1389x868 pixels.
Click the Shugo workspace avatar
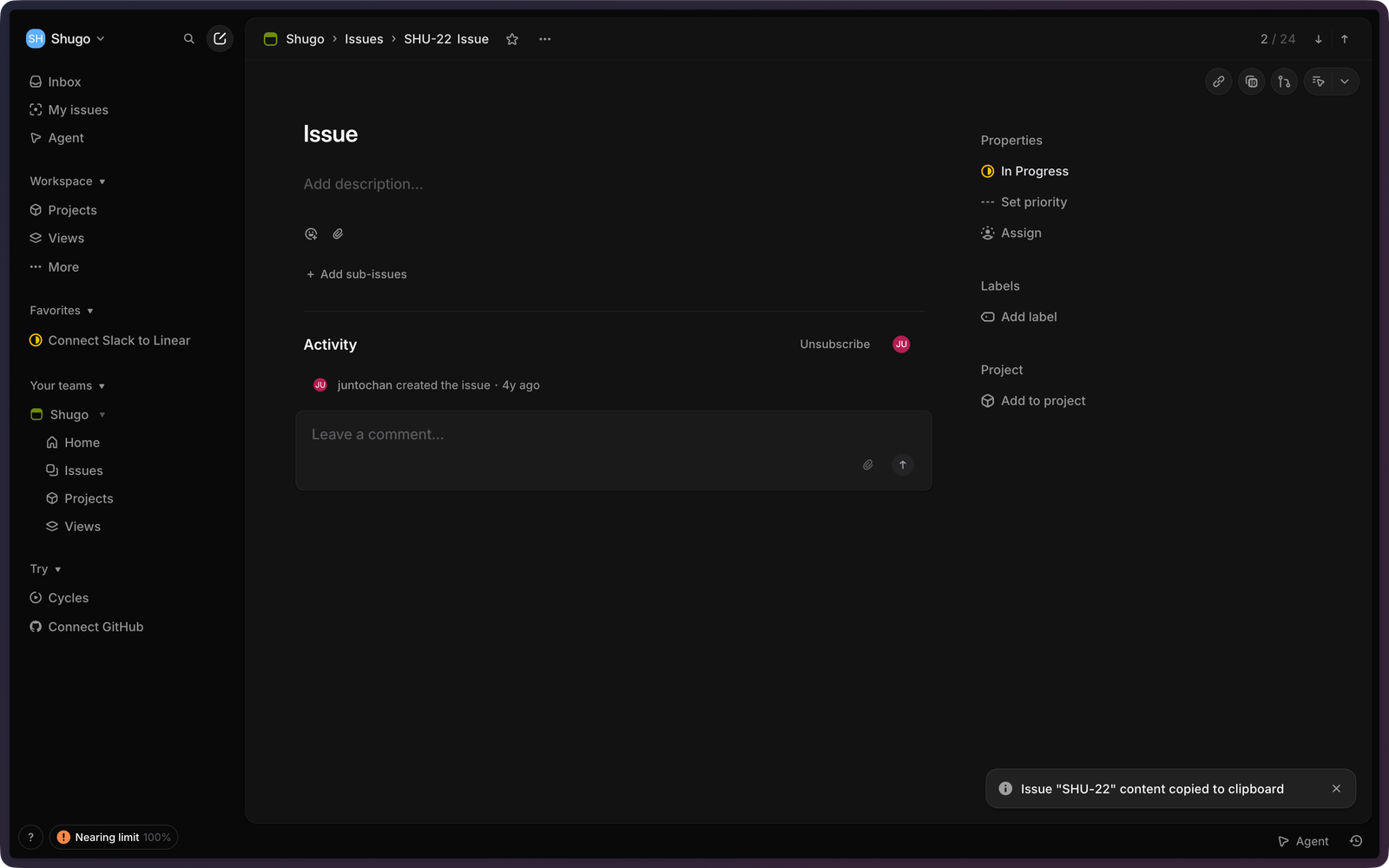tap(36, 39)
